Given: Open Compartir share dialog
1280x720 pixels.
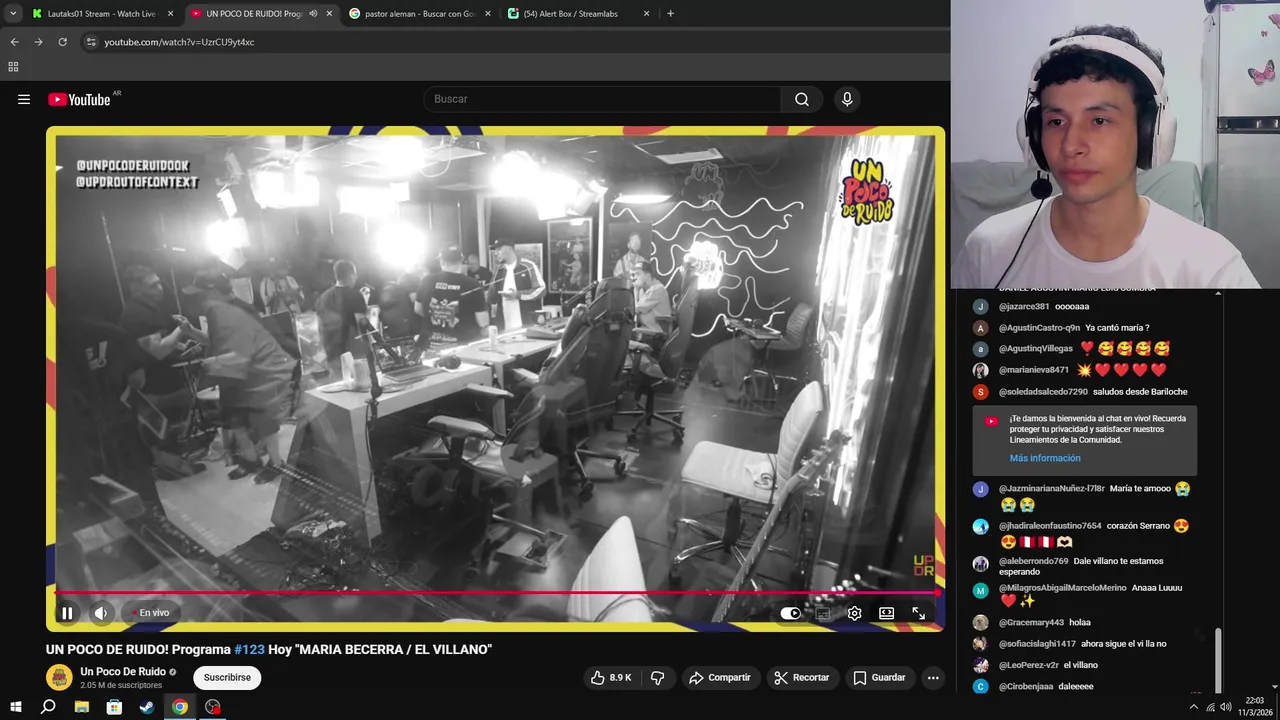Looking at the screenshot, I should (719, 677).
